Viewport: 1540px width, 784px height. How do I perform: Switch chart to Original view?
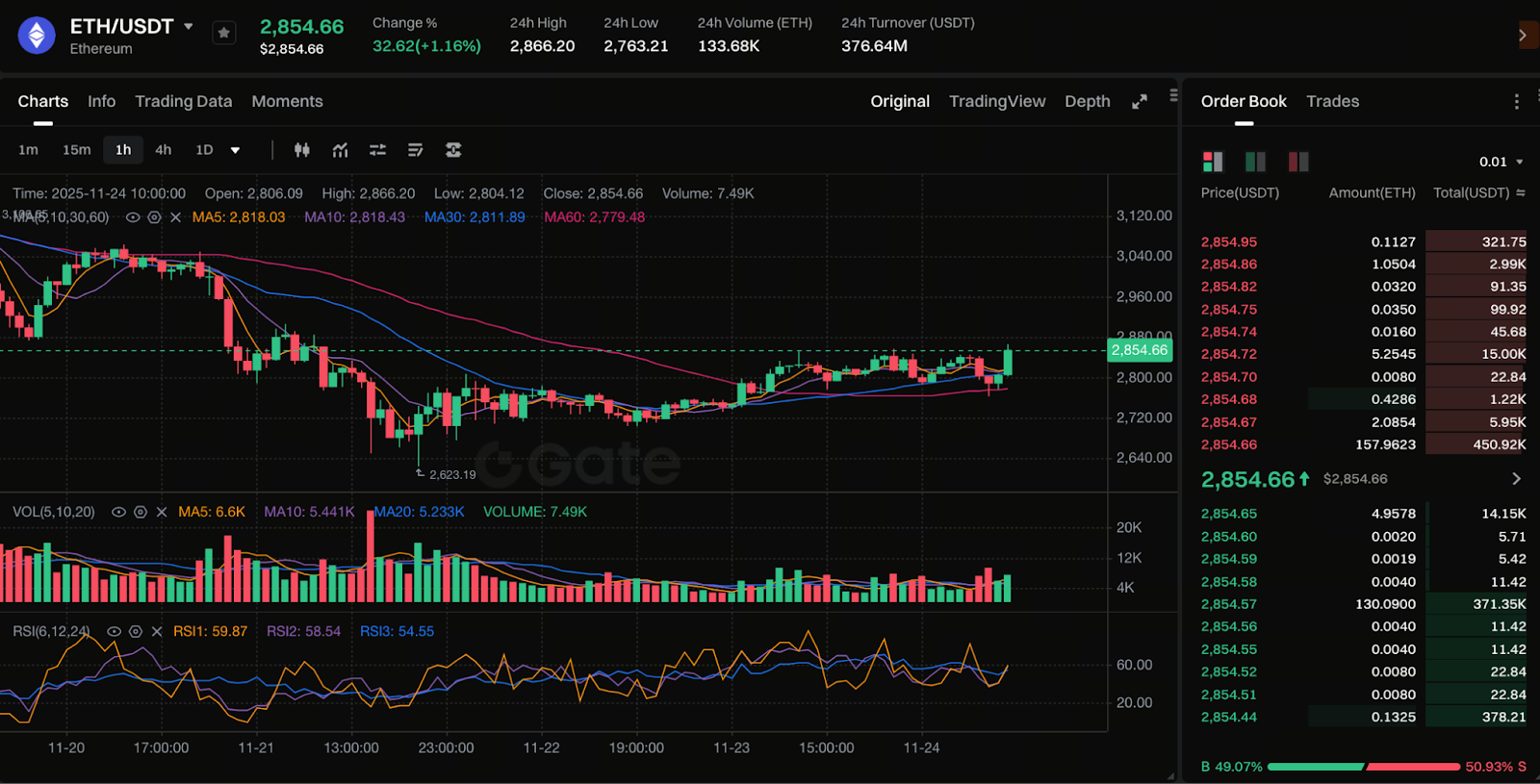point(900,102)
